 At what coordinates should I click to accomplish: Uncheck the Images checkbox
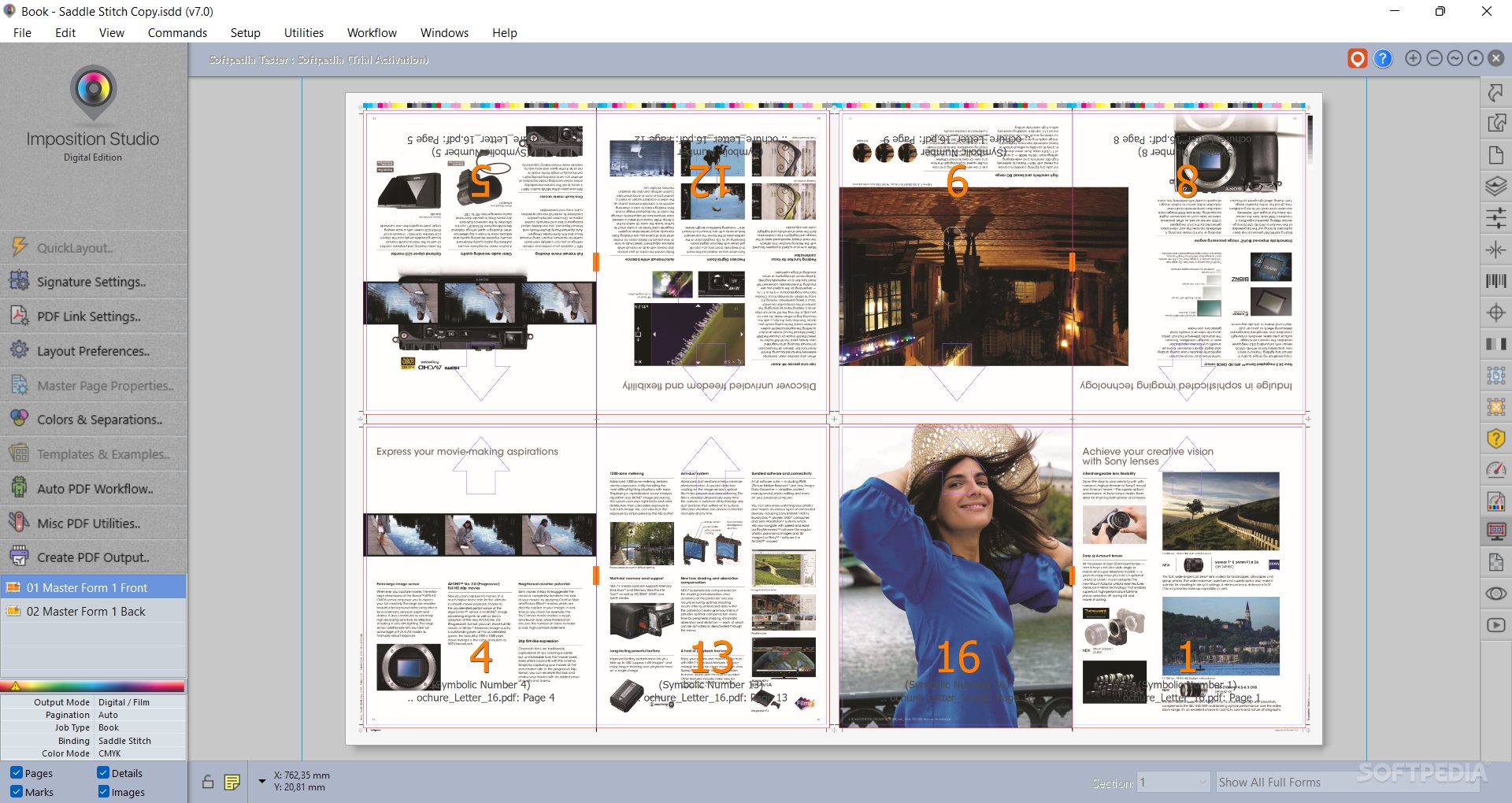click(103, 792)
